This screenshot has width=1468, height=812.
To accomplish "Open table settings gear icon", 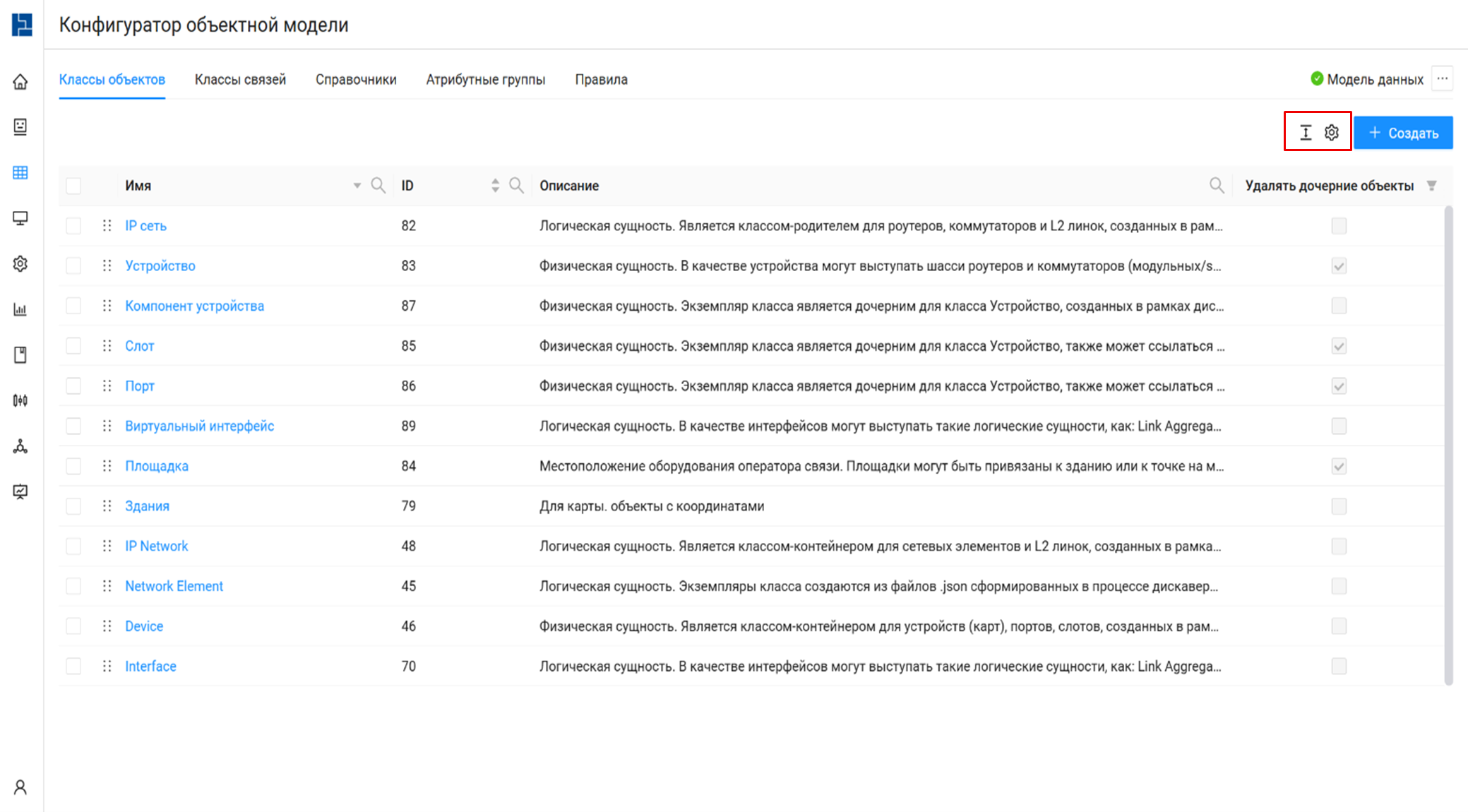I will [x=1332, y=133].
